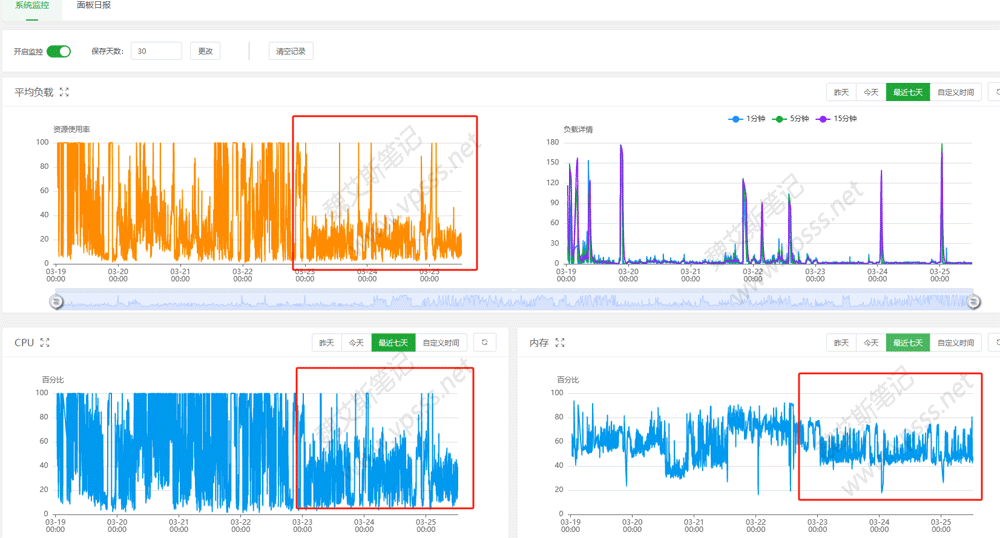The height and width of the screenshot is (538, 1000).
Task: Click the 平均负载 panel refresh icon
Action: [994, 92]
